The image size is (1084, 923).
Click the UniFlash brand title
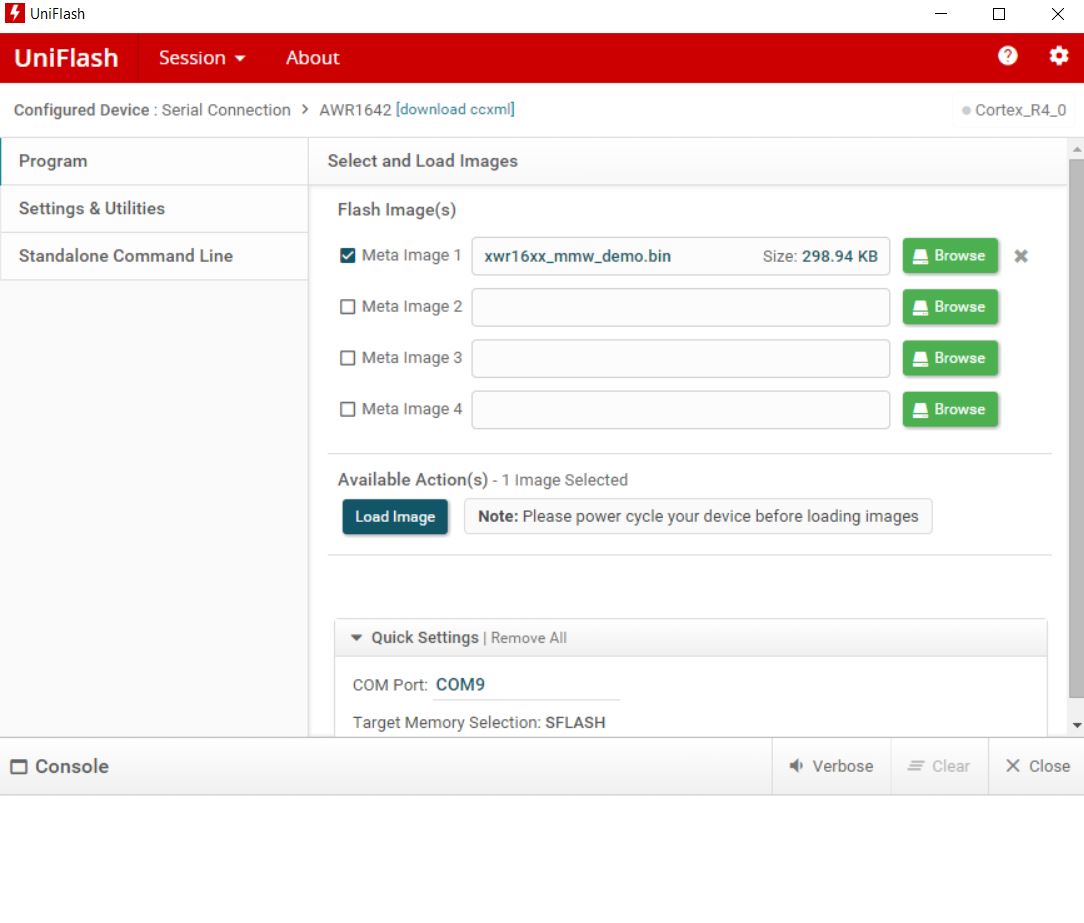point(66,58)
